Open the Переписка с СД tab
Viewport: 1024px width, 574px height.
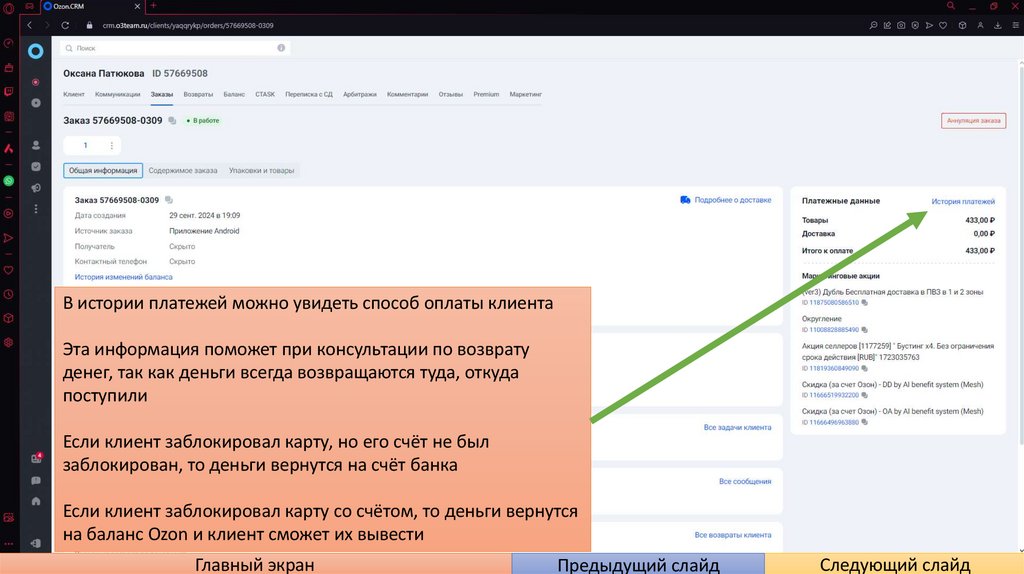[x=309, y=94]
